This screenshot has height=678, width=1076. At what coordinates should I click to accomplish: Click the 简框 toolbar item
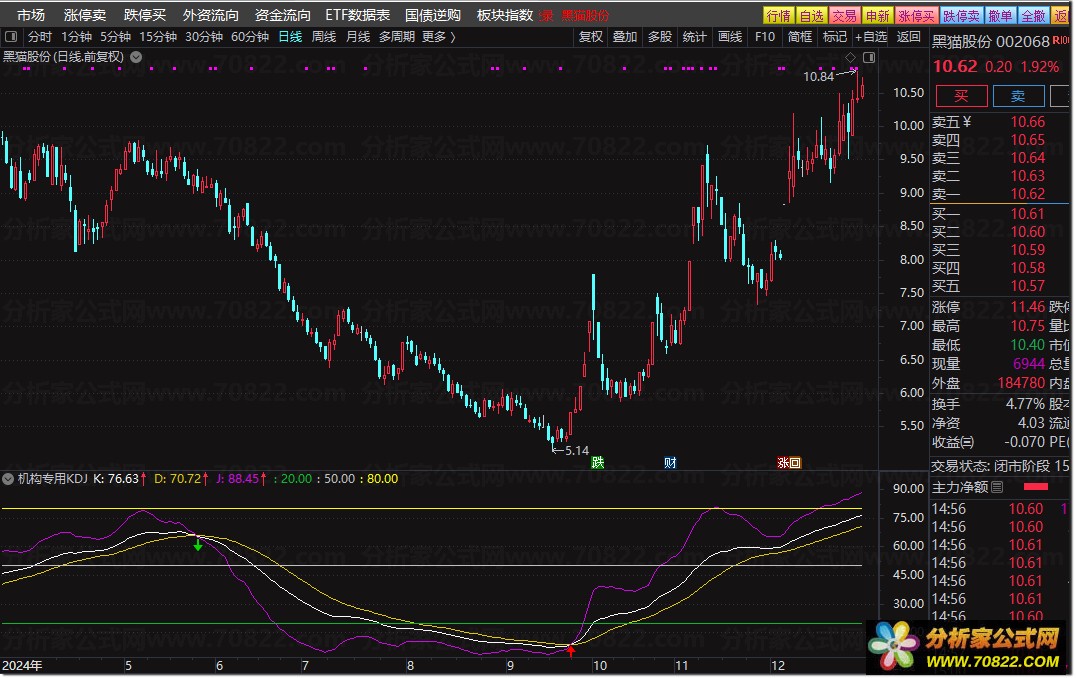[x=799, y=36]
